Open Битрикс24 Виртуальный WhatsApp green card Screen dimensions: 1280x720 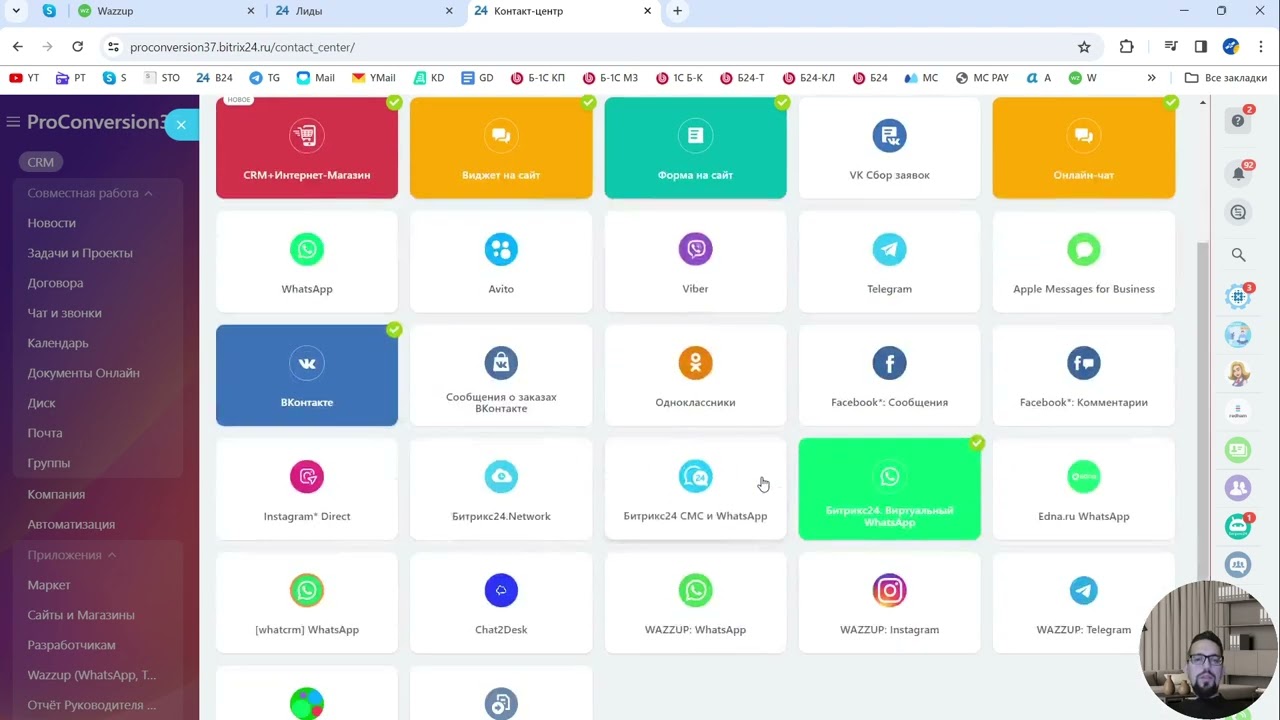click(x=889, y=489)
